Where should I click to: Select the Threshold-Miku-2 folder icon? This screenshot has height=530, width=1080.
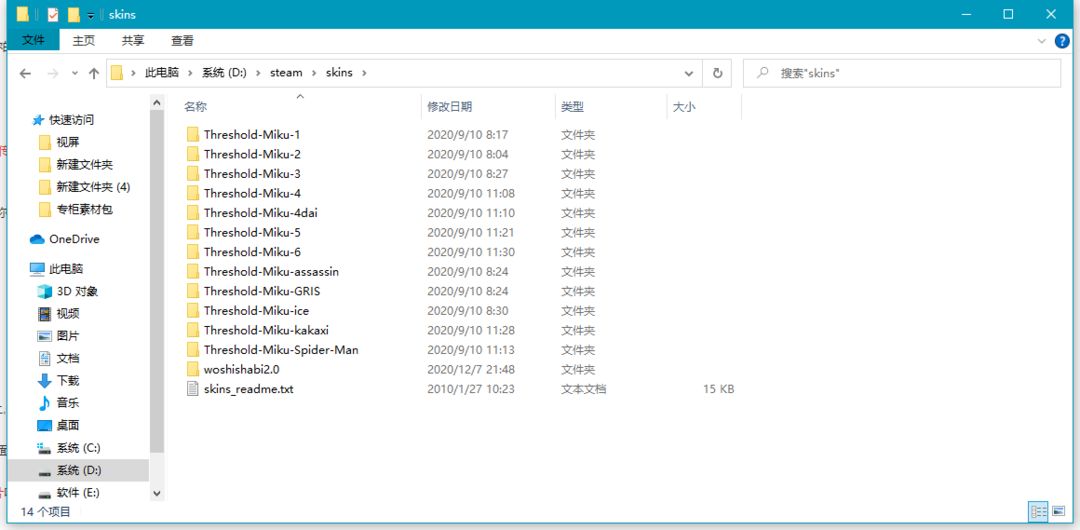[193, 154]
